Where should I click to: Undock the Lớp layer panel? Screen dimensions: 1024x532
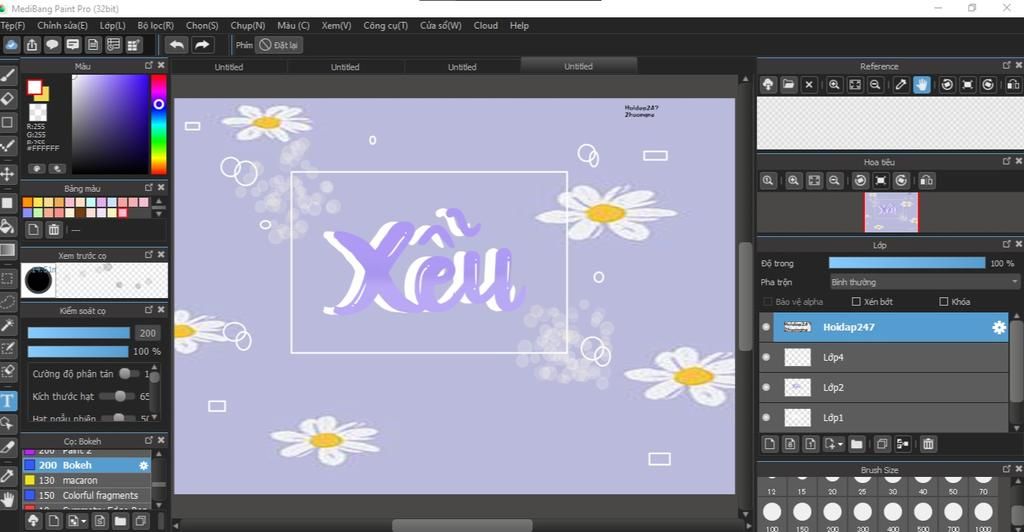click(1006, 243)
